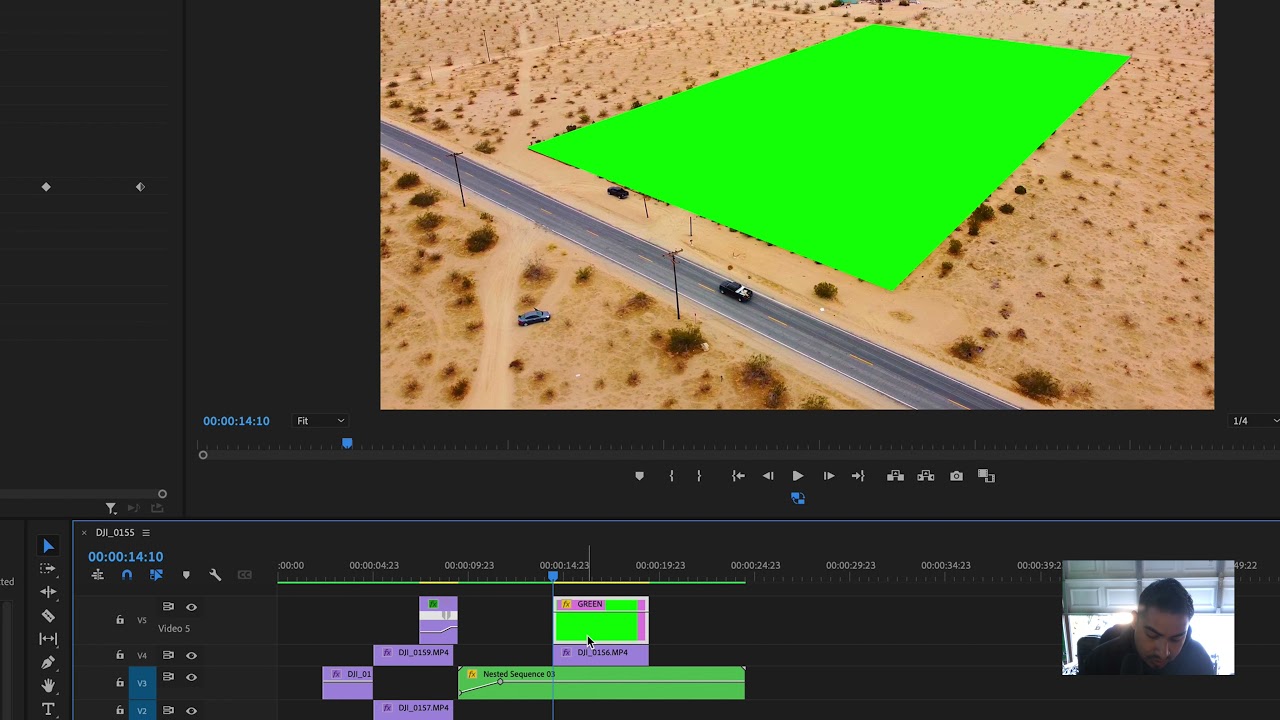Toggle blue button below play control
The image size is (1280, 720).
(x=798, y=498)
